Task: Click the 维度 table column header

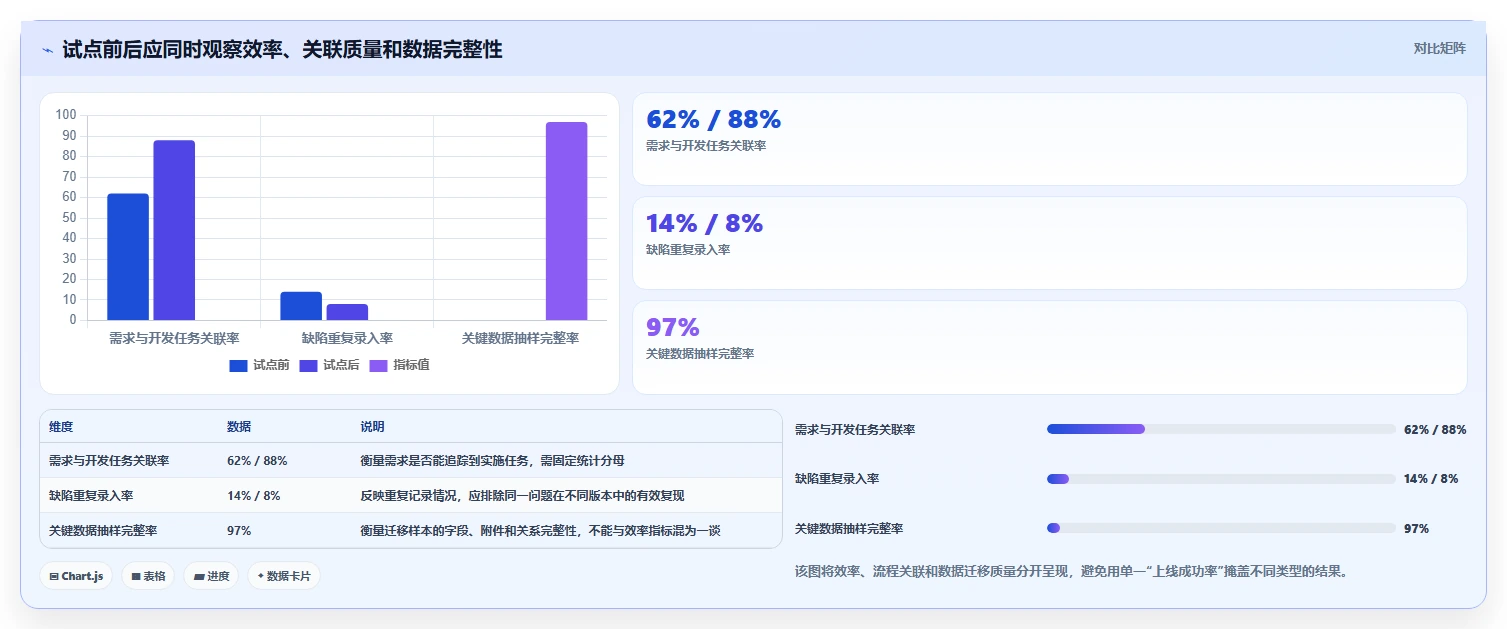Action: (x=61, y=427)
